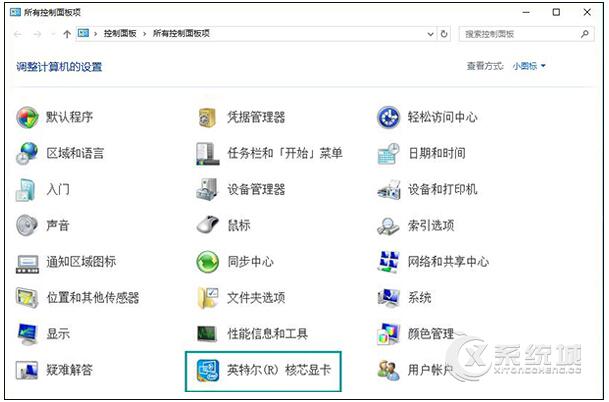Open the recent locations dropdown beside navigation arrows

click(52, 33)
